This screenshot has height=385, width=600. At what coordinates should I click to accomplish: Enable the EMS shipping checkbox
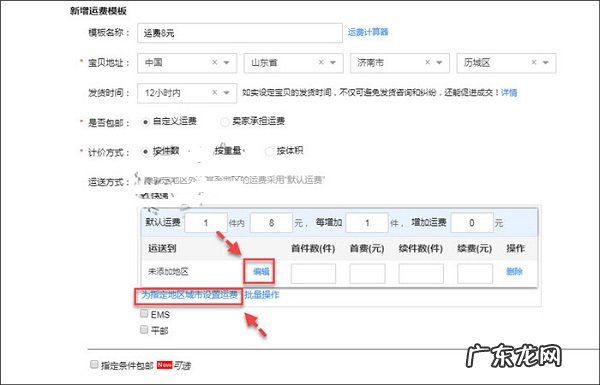[144, 314]
